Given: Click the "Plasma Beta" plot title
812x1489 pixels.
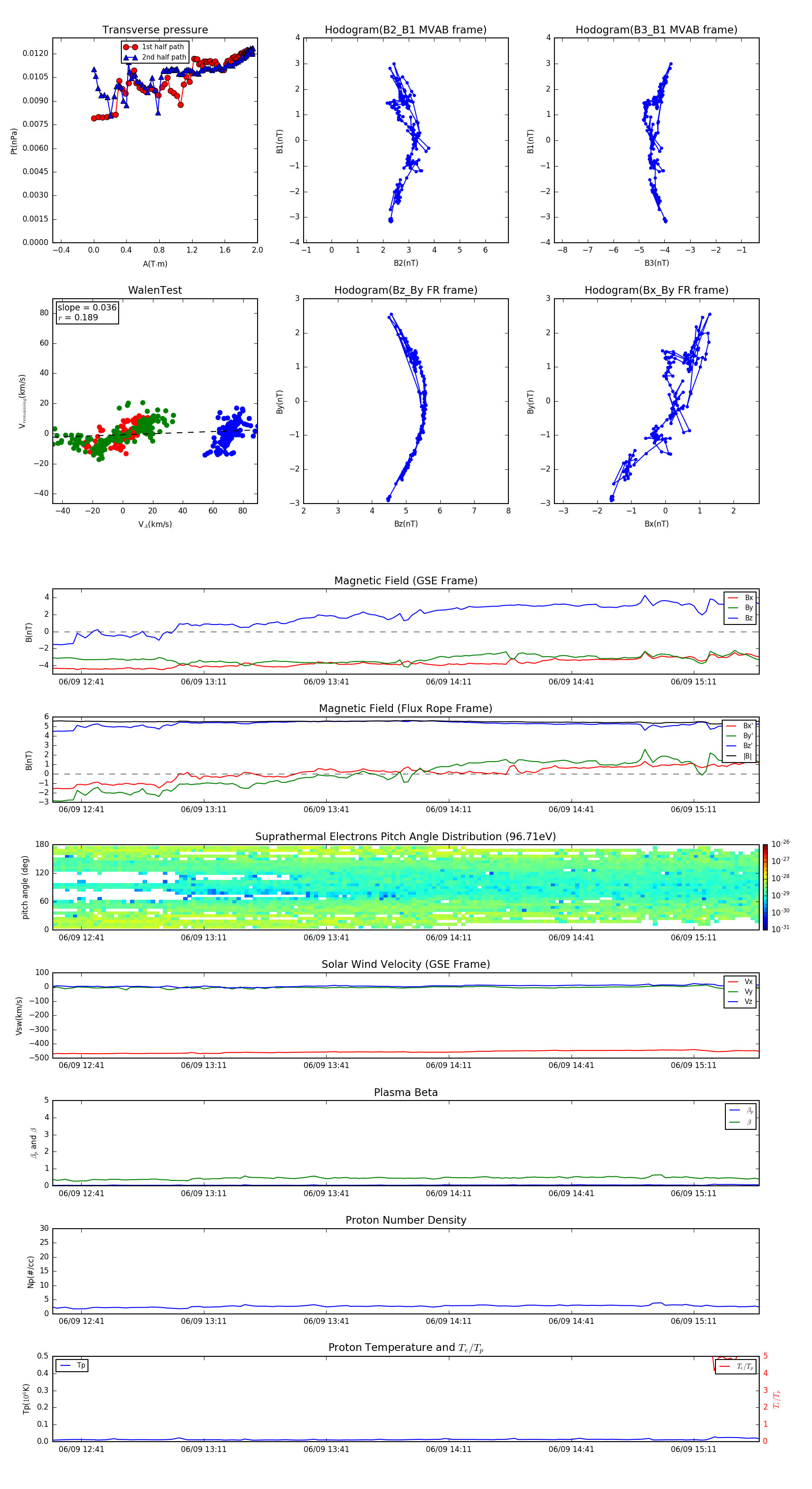Looking at the screenshot, I should click(x=406, y=1092).
